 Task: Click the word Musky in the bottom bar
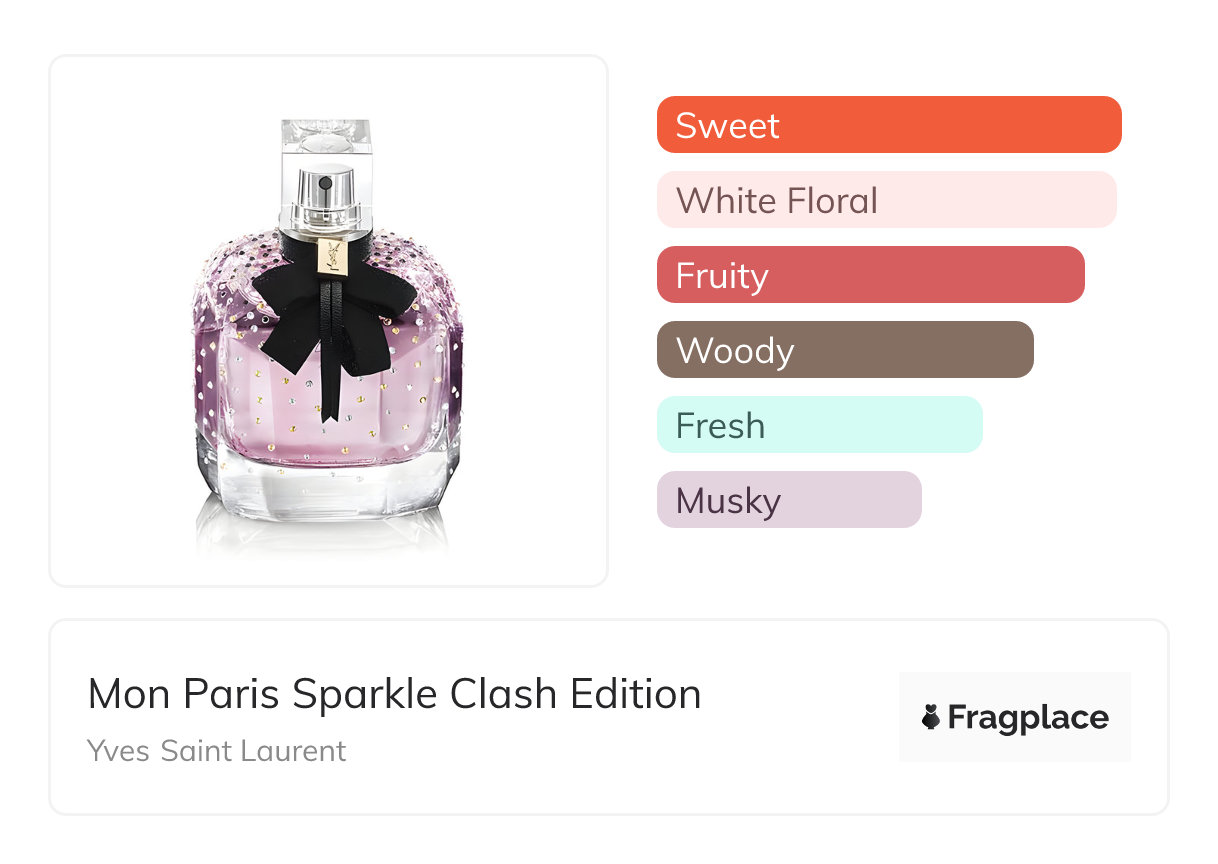pyautogui.click(x=728, y=501)
